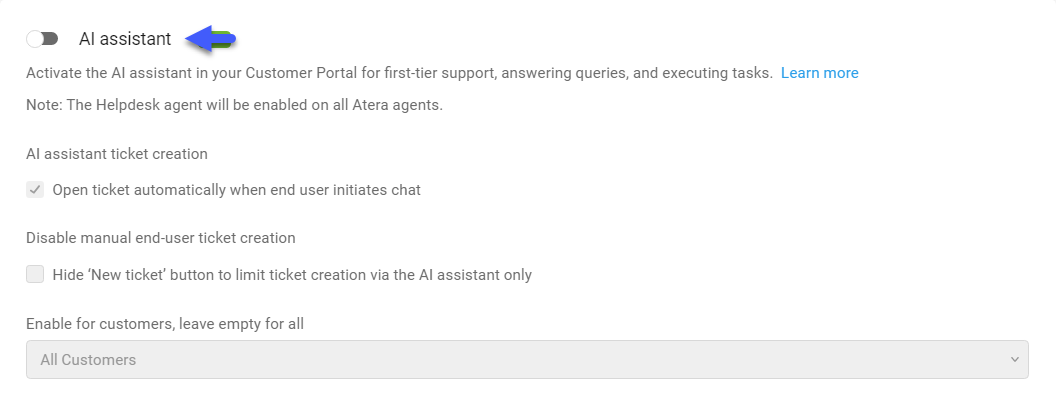Open the 'Learn more' link

(x=820, y=73)
